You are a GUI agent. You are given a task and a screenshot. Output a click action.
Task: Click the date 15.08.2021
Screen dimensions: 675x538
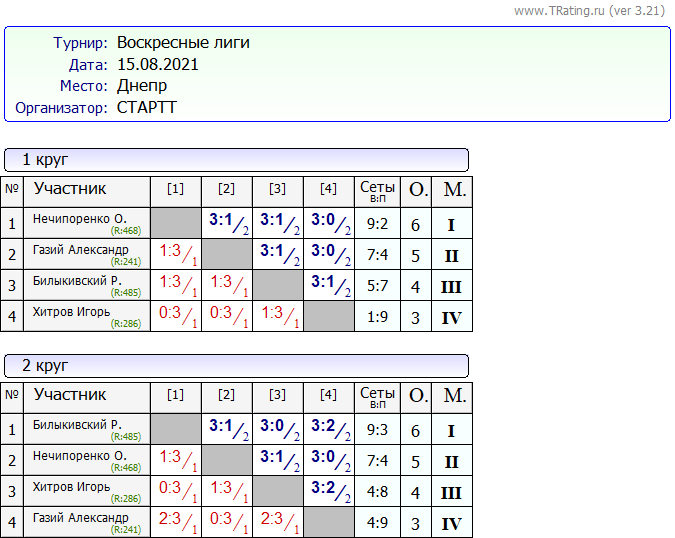point(157,65)
